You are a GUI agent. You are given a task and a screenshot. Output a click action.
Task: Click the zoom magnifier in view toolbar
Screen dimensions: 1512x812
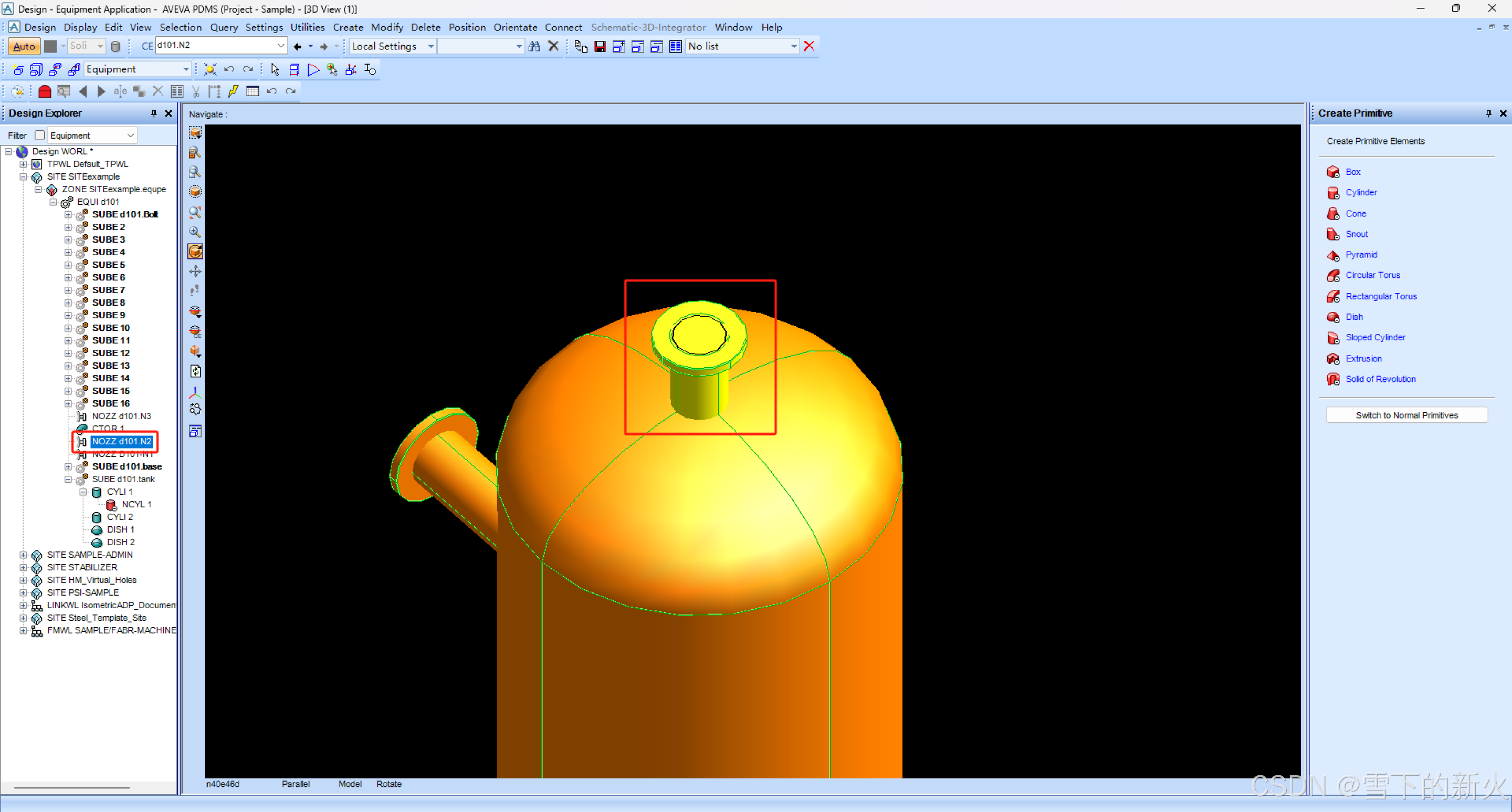click(x=195, y=232)
